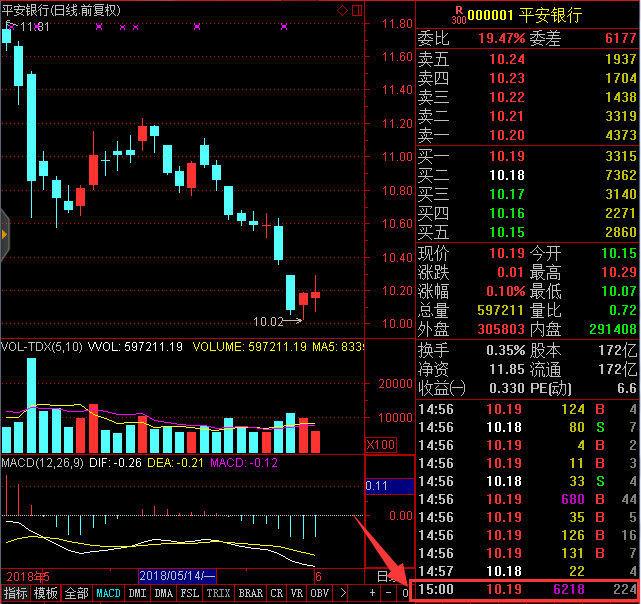Expand the left side panel arrow
641x604 pixels.
pos(4,235)
